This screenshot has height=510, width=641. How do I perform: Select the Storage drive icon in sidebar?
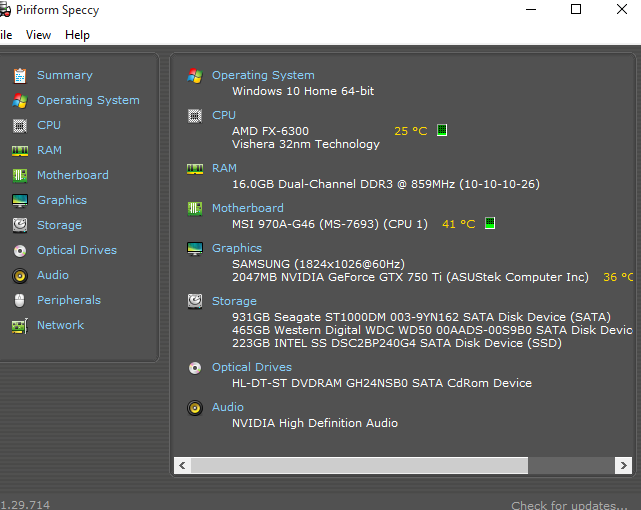(x=19, y=225)
